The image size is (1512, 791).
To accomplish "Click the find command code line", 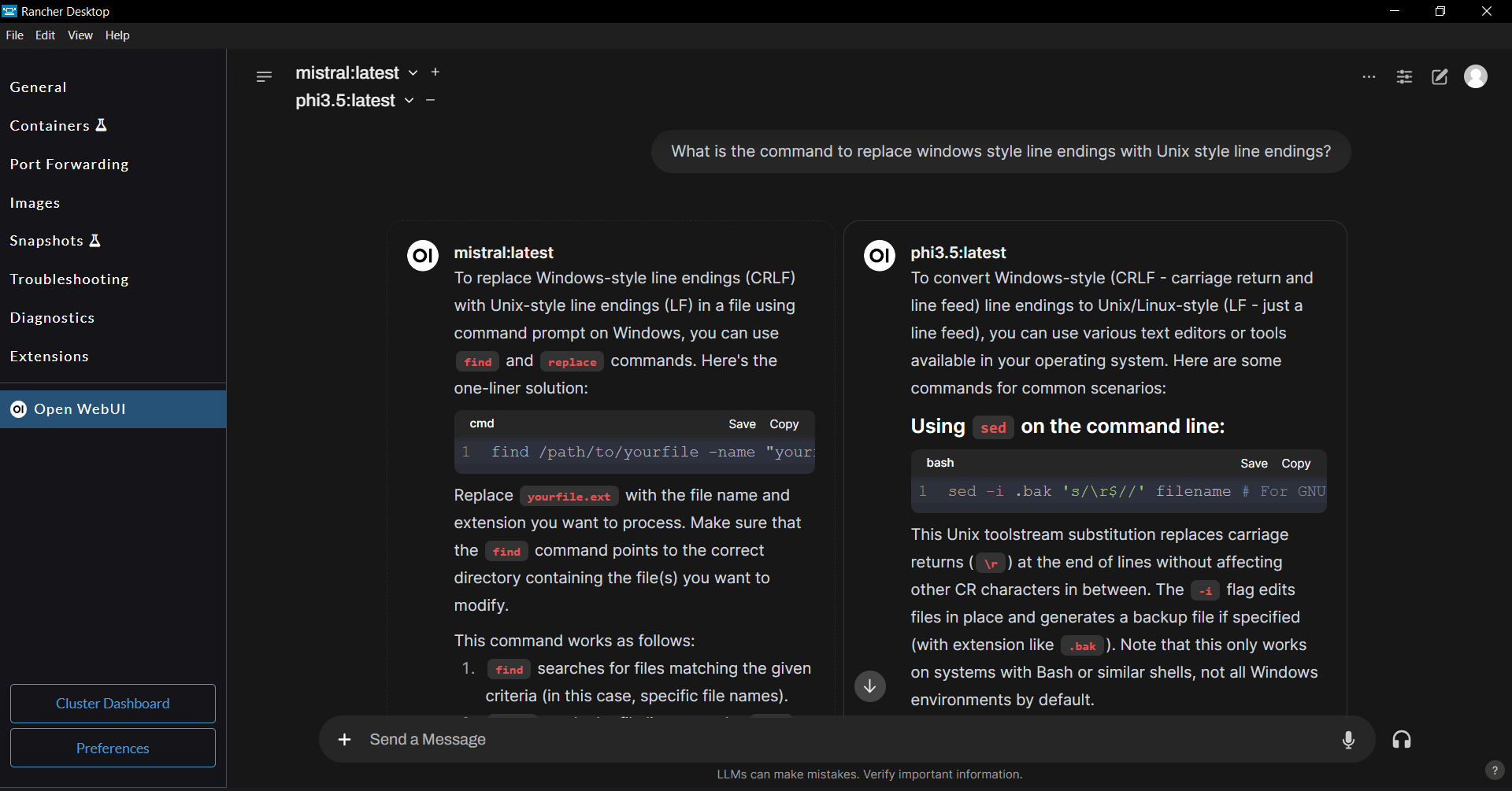I will [x=635, y=453].
